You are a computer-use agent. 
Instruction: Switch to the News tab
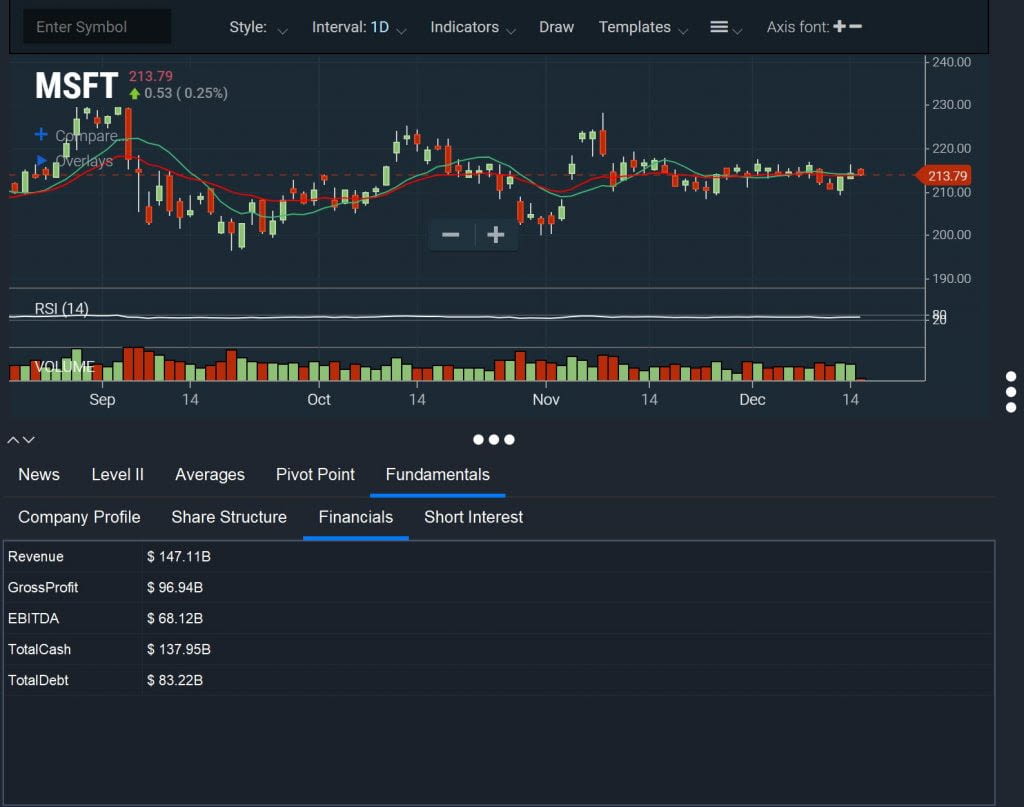pyautogui.click(x=39, y=474)
